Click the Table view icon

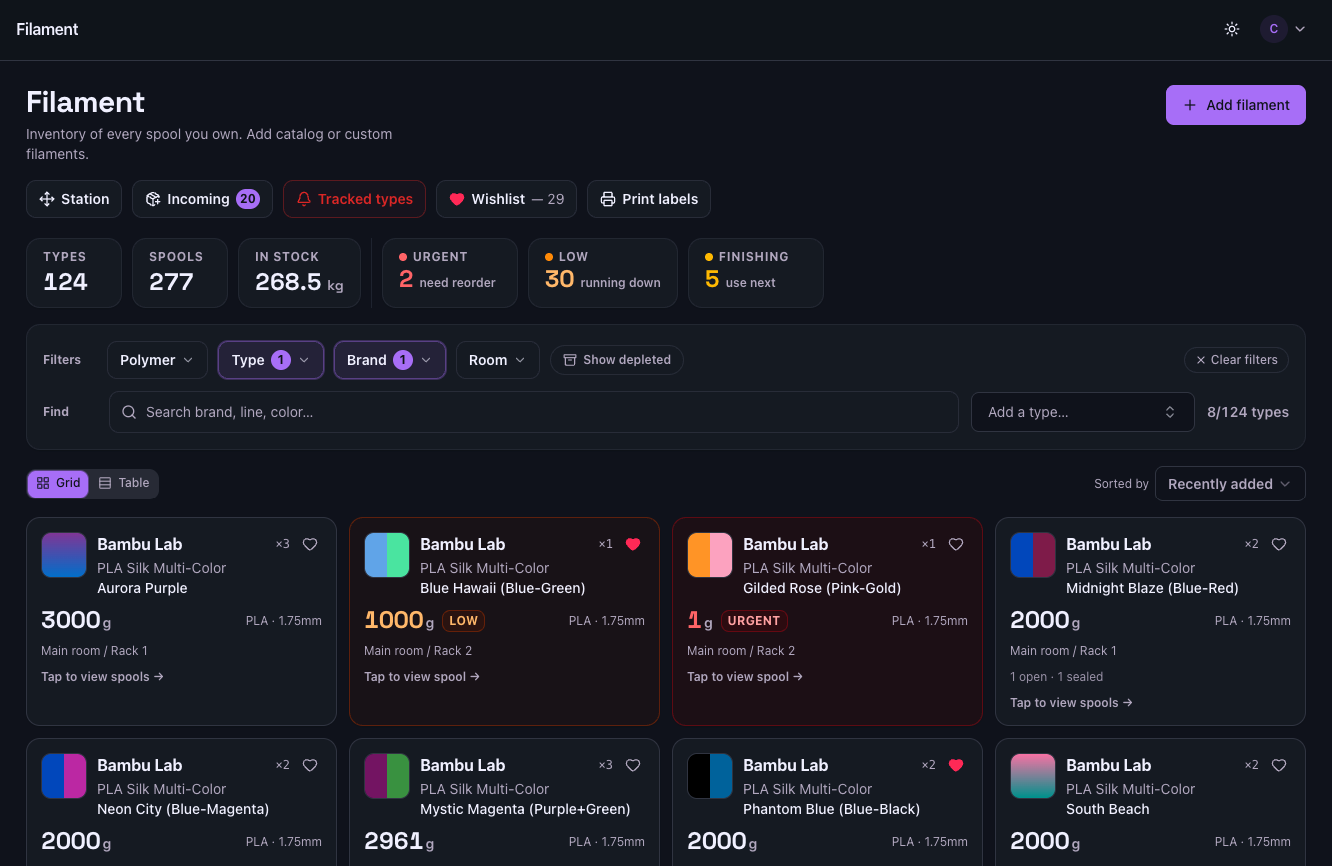(x=105, y=483)
